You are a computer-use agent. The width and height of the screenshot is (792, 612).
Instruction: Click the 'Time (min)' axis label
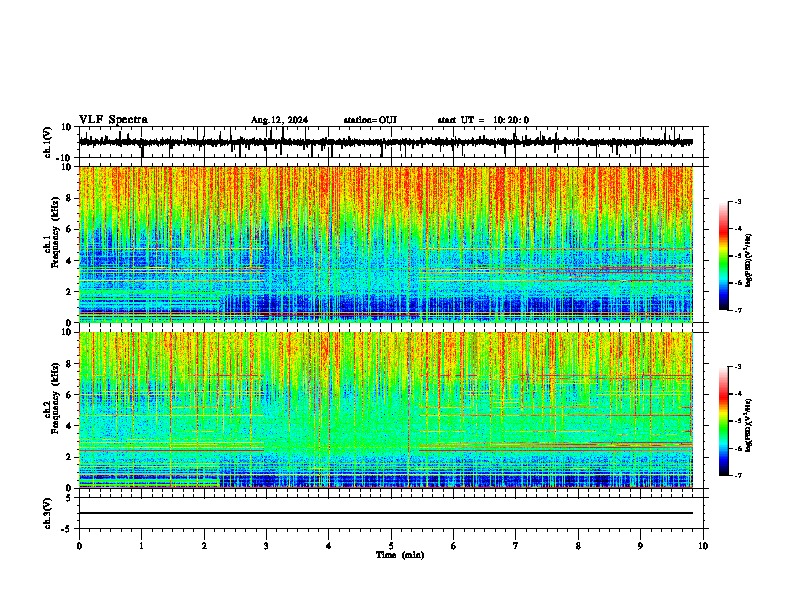point(400,555)
